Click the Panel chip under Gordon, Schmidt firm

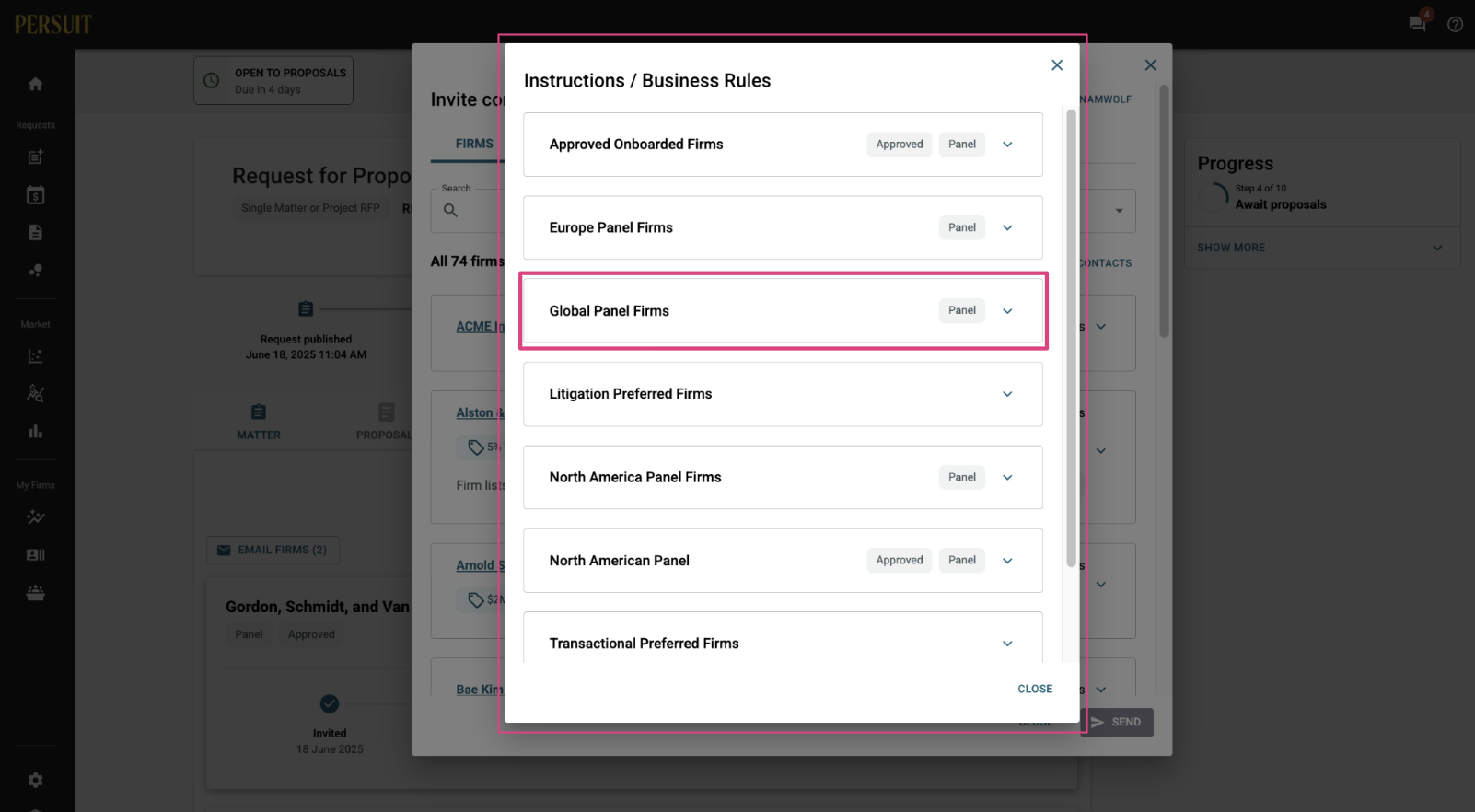click(249, 634)
